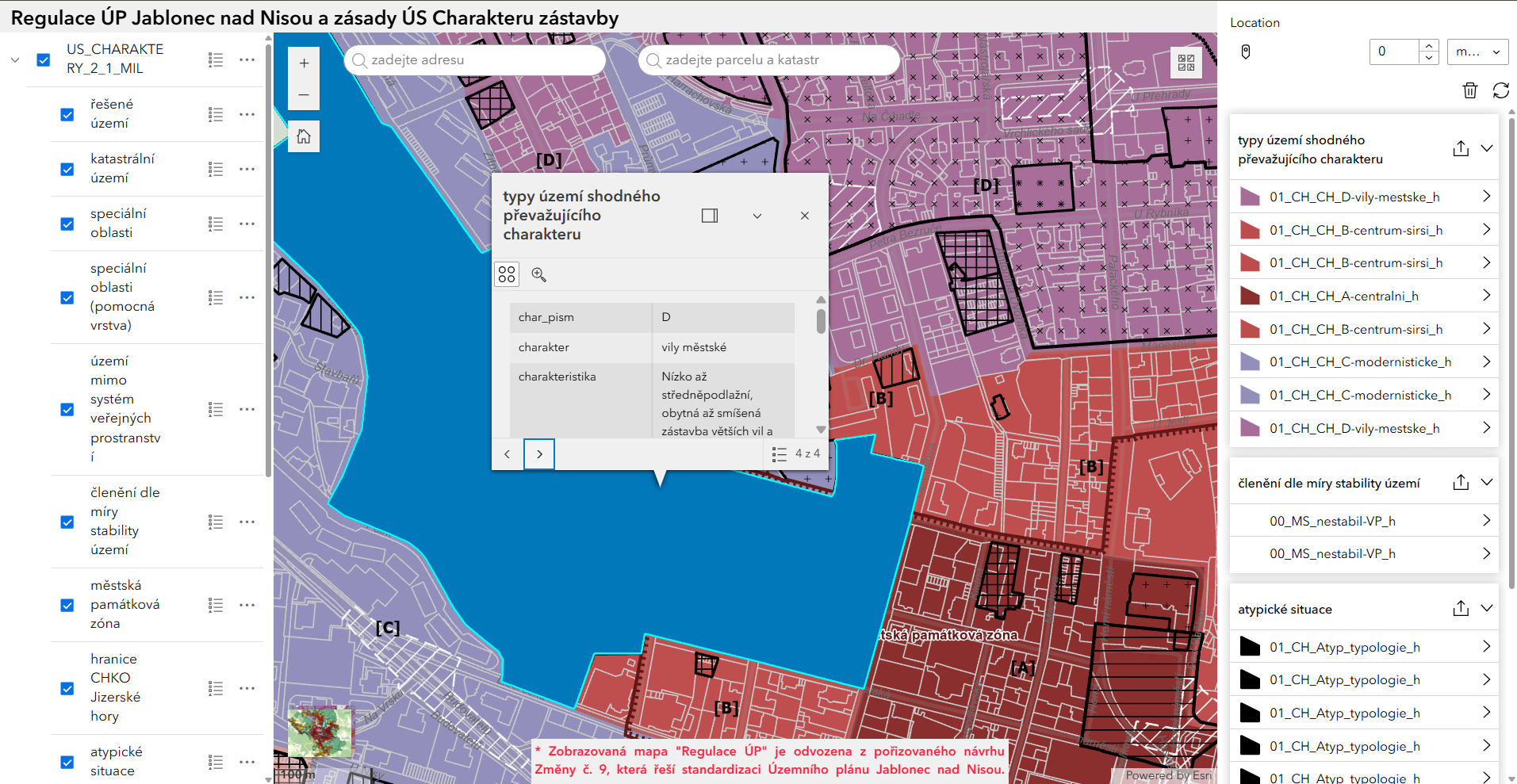Zoom to the selected feature
Viewport: 1517px width, 784px height.
click(539, 274)
